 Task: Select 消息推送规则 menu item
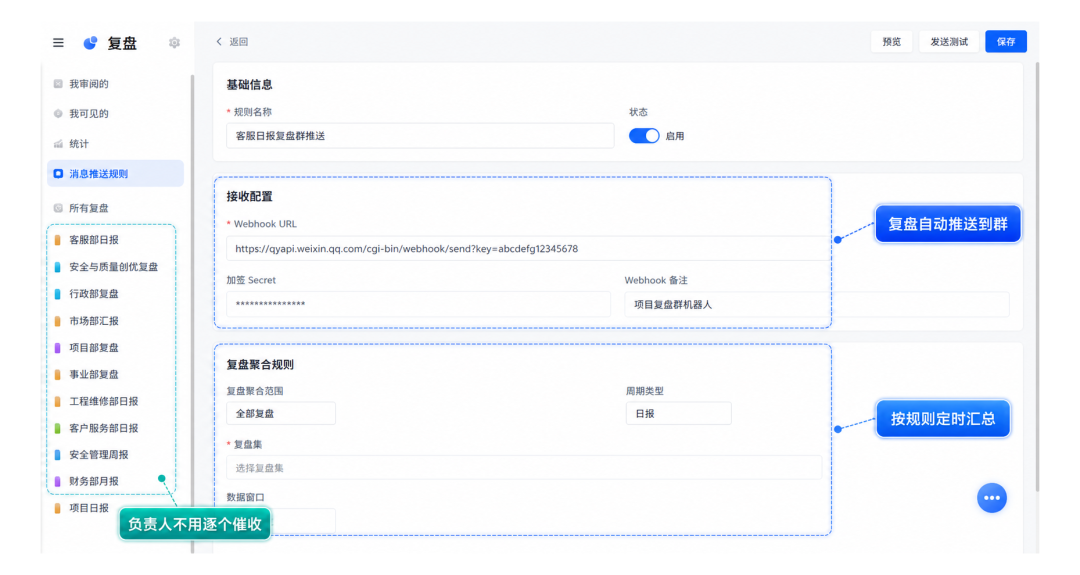(x=115, y=174)
